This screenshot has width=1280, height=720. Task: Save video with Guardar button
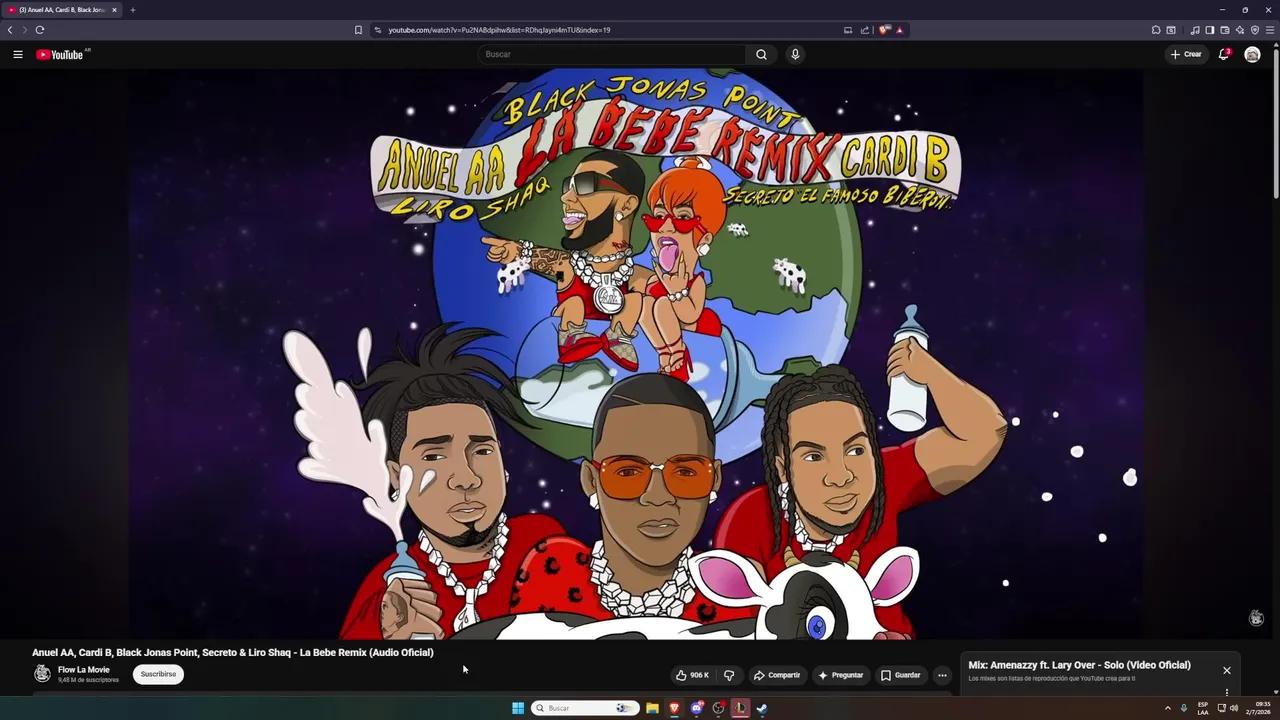coord(900,675)
